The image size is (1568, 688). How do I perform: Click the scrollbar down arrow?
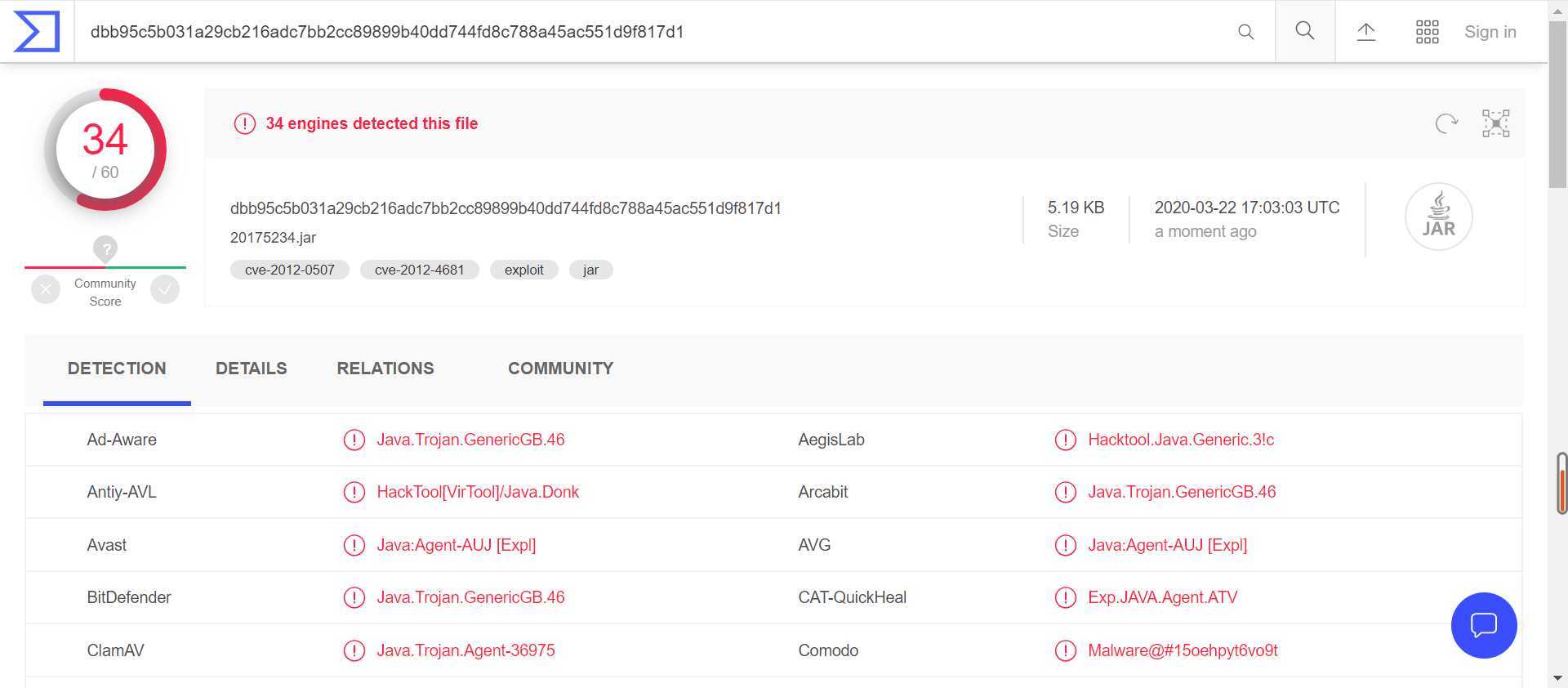1558,679
